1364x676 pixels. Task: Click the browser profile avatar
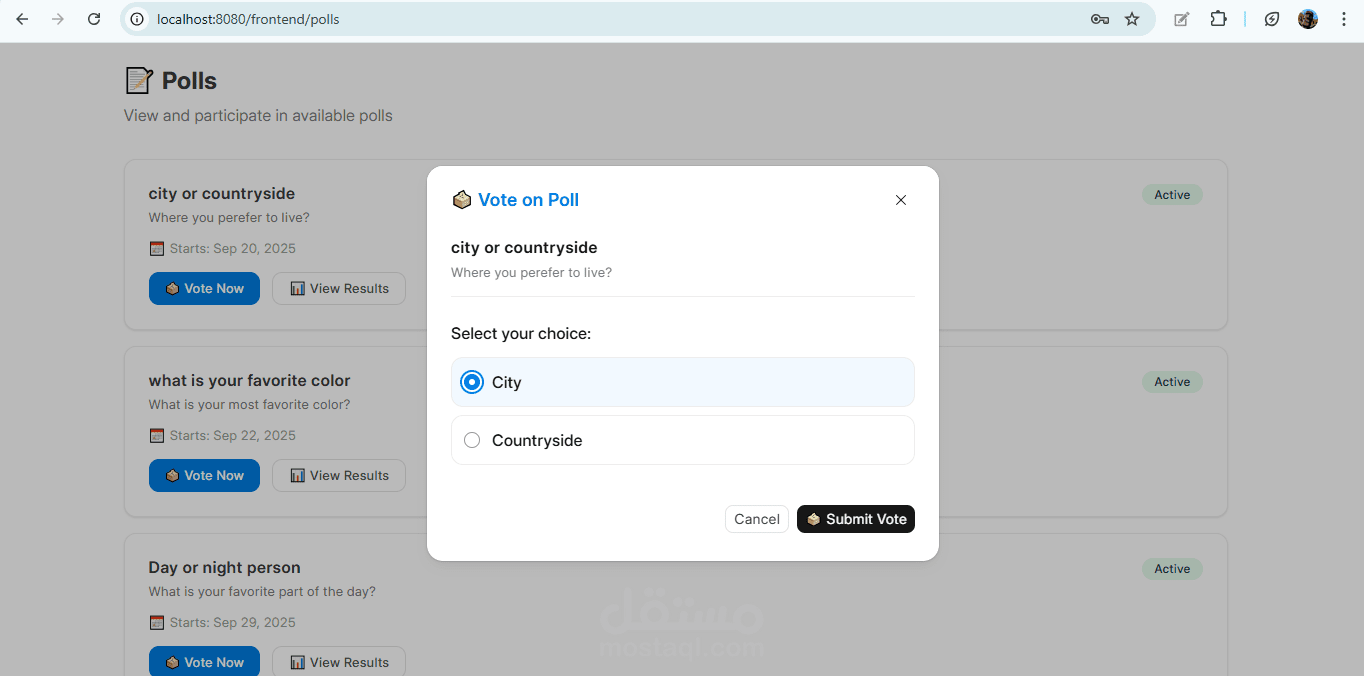click(x=1308, y=19)
